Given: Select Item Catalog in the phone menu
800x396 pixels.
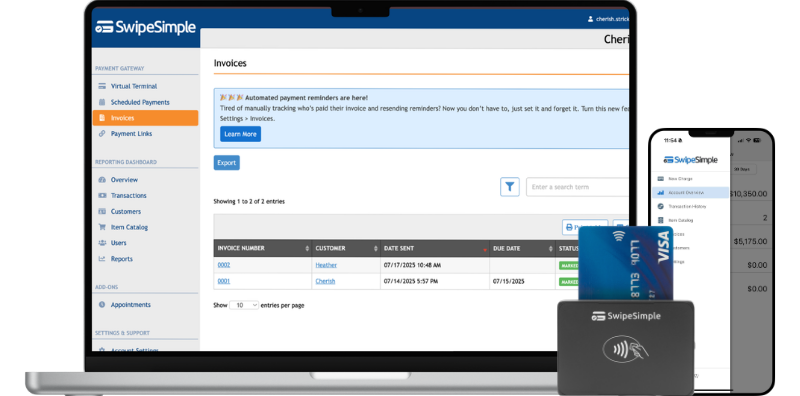Looking at the screenshot, I should (681, 220).
